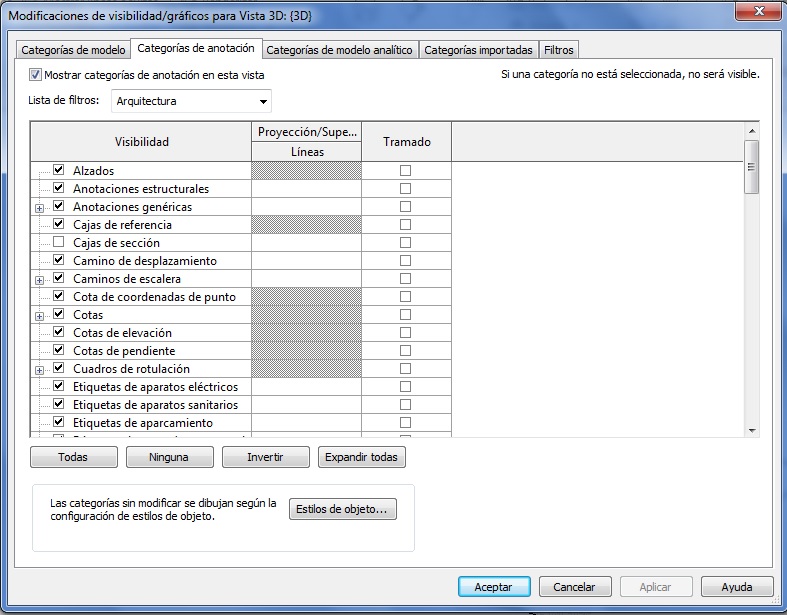Open Estilos de objeto settings

point(343,510)
